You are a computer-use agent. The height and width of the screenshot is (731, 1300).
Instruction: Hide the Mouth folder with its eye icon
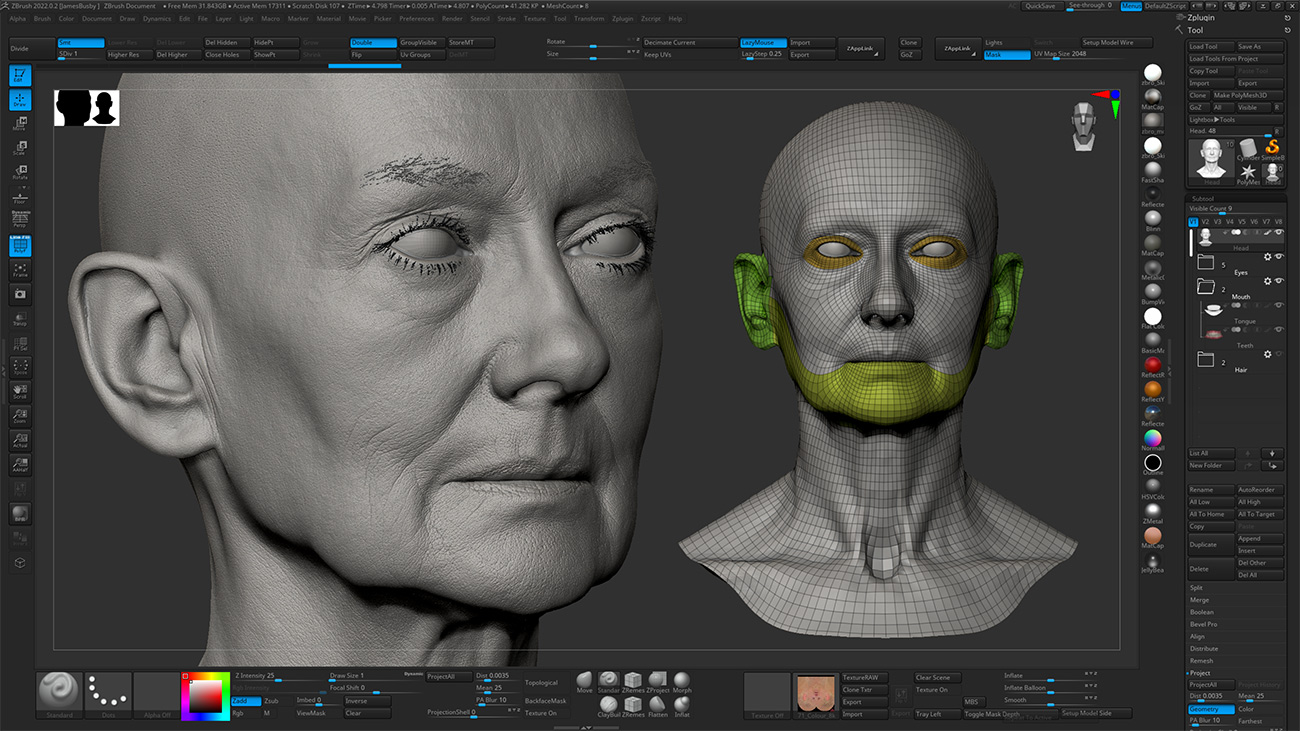[1280, 281]
